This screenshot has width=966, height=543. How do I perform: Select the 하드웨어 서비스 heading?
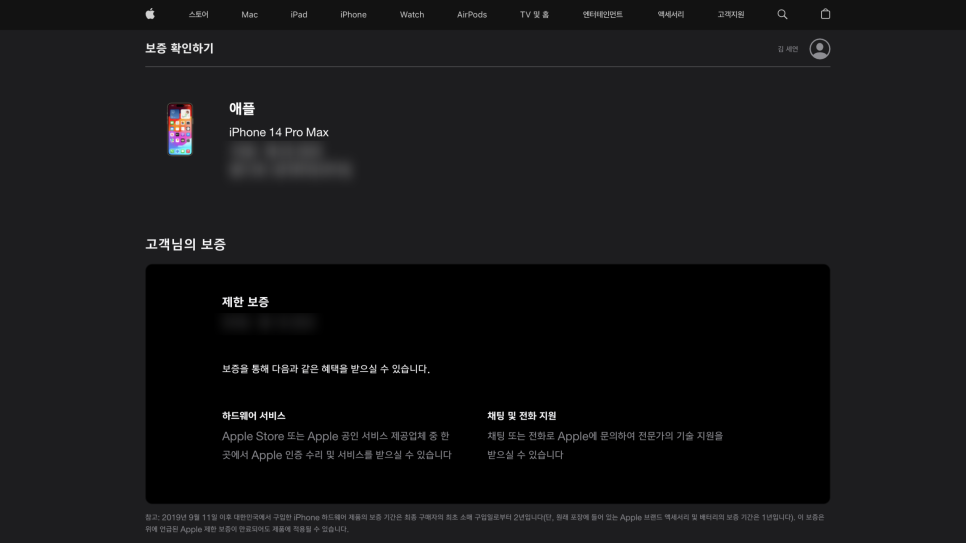[253, 416]
